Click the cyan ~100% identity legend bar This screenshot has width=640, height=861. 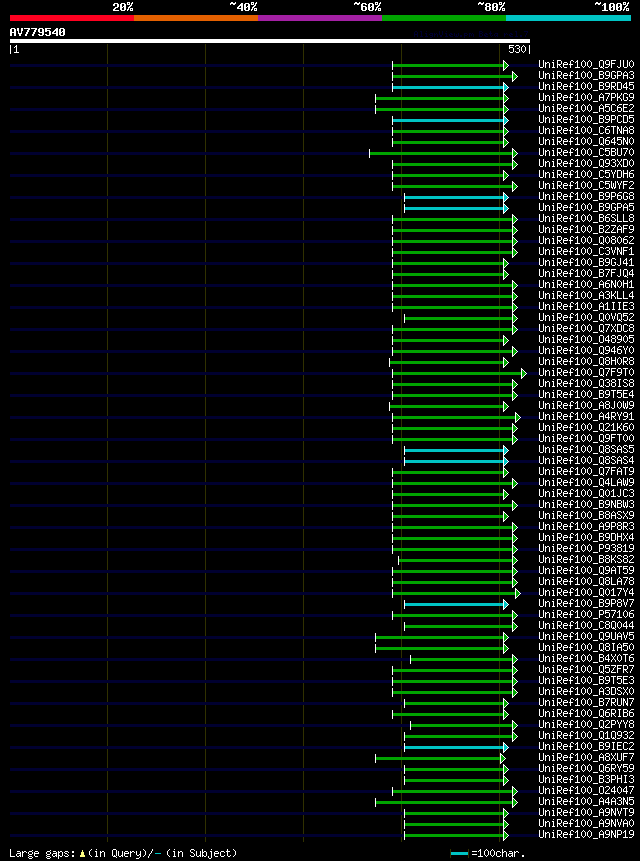(x=568, y=18)
